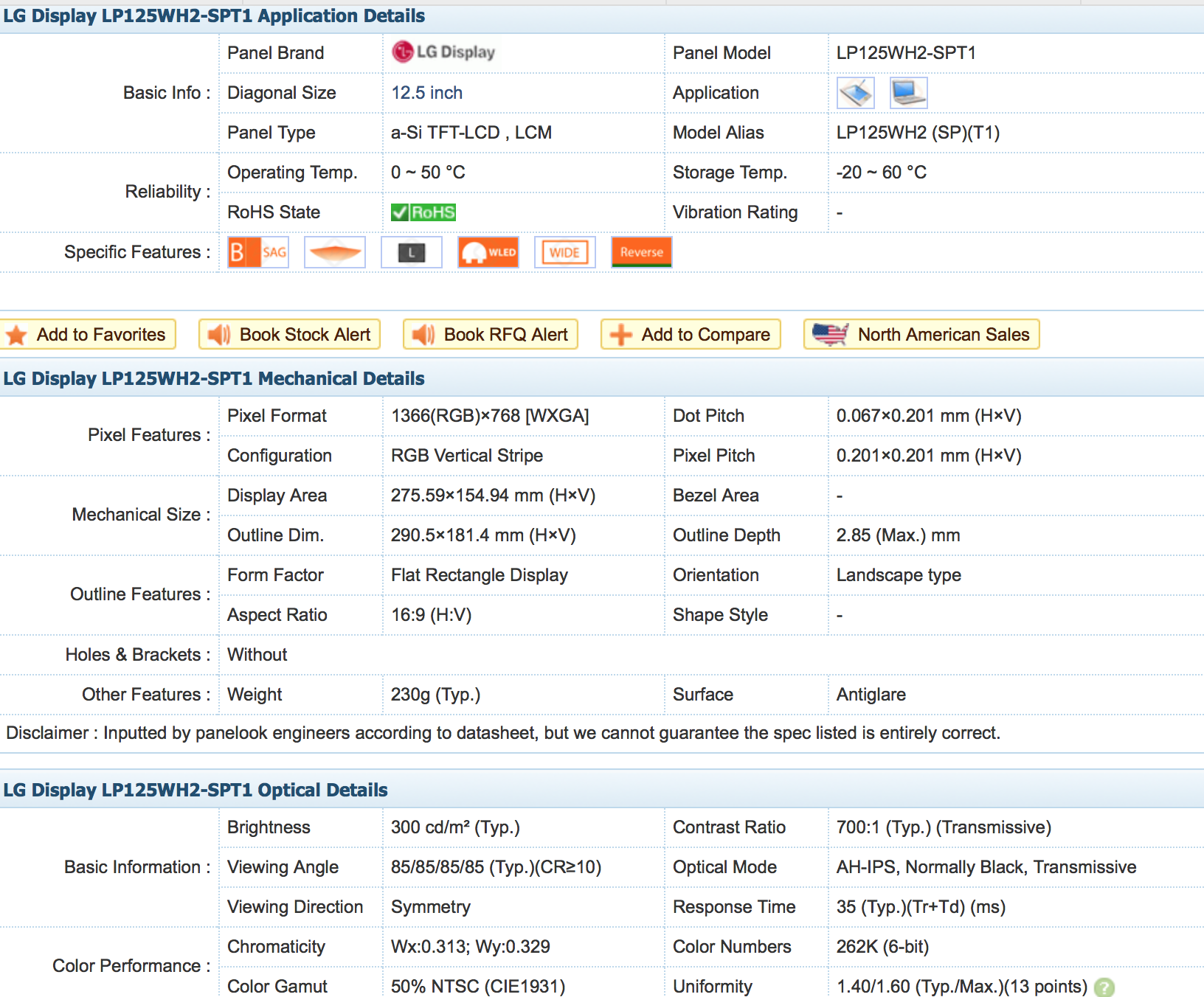Click the Reverse feature icon
Viewport: 1204px width, 997px height.
coord(642,252)
